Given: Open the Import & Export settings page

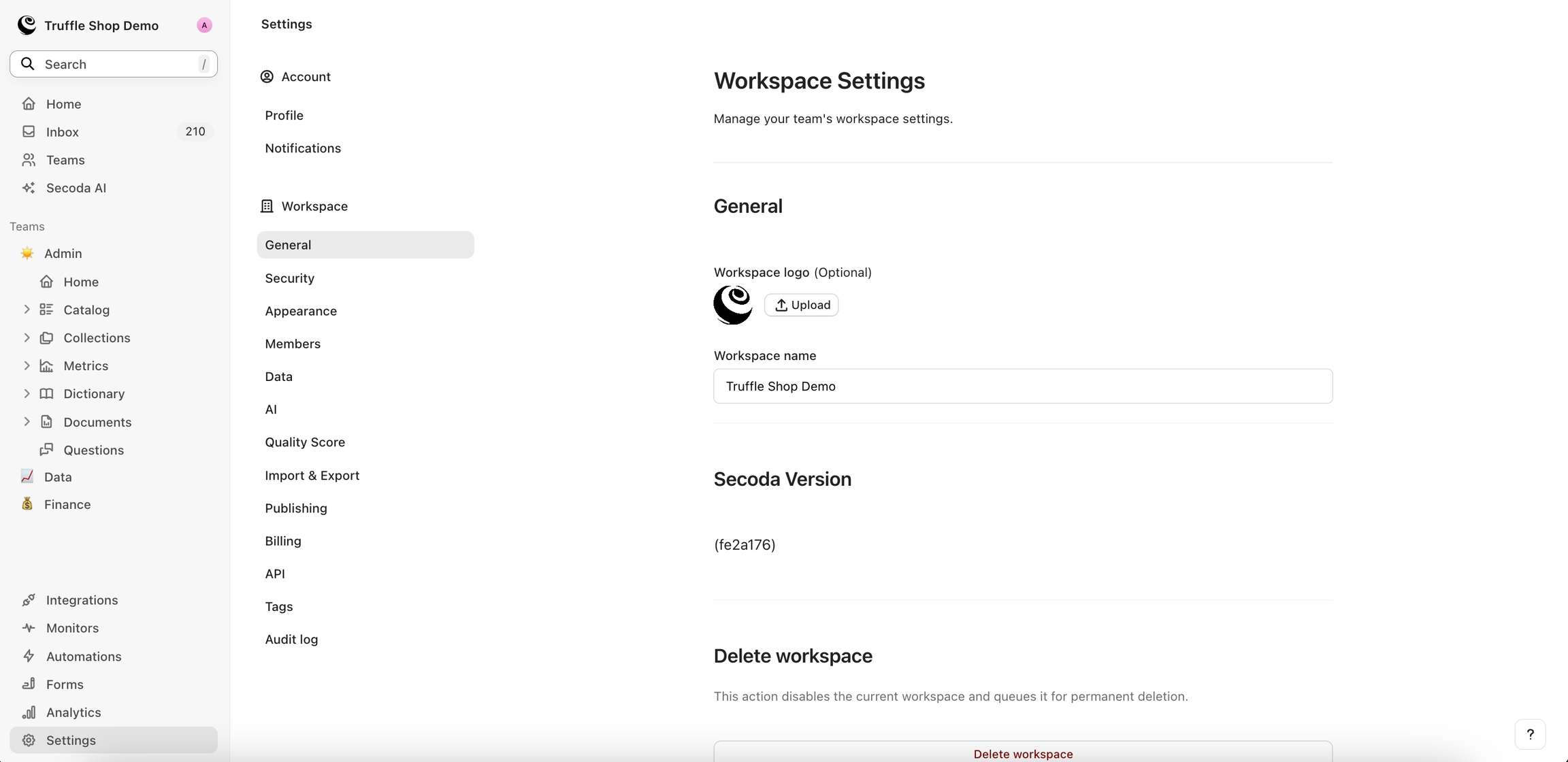Looking at the screenshot, I should point(365,476).
